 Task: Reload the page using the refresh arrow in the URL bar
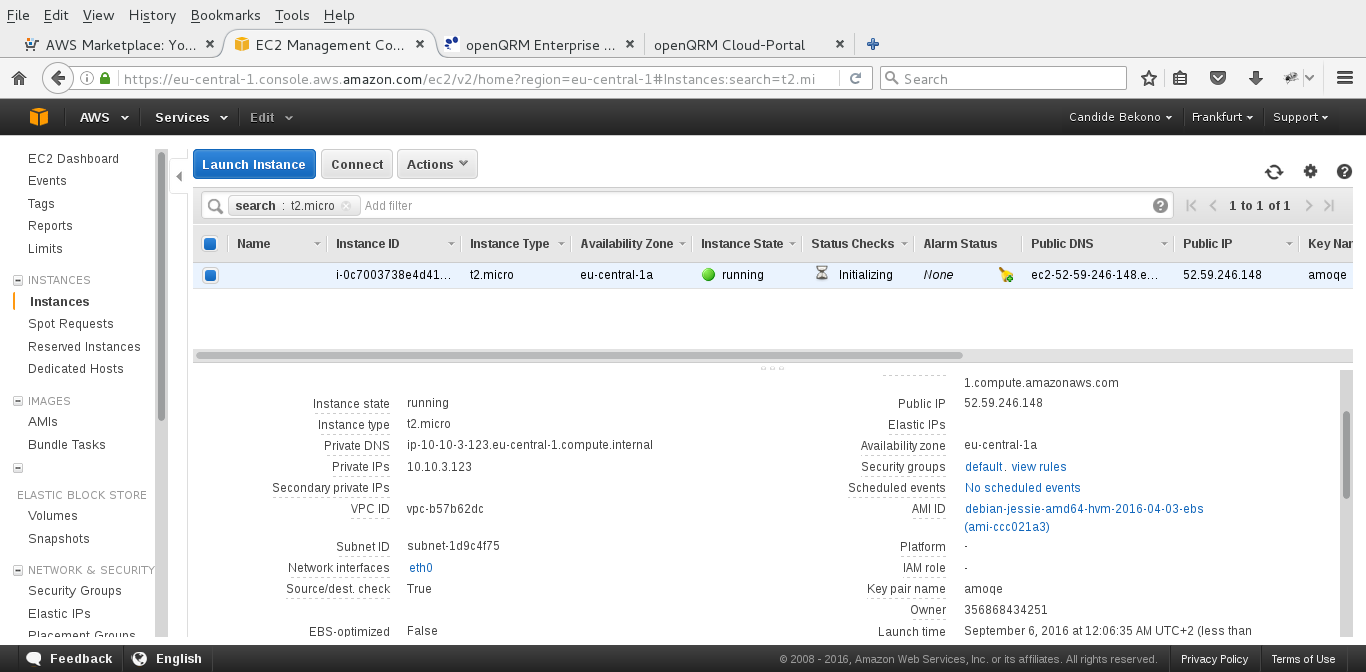coord(855,78)
